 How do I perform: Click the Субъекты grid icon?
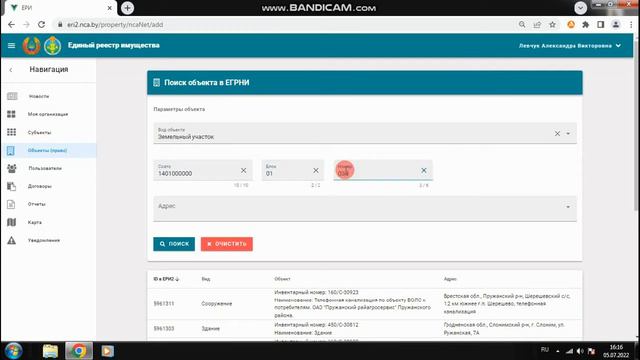pyautogui.click(x=11, y=132)
